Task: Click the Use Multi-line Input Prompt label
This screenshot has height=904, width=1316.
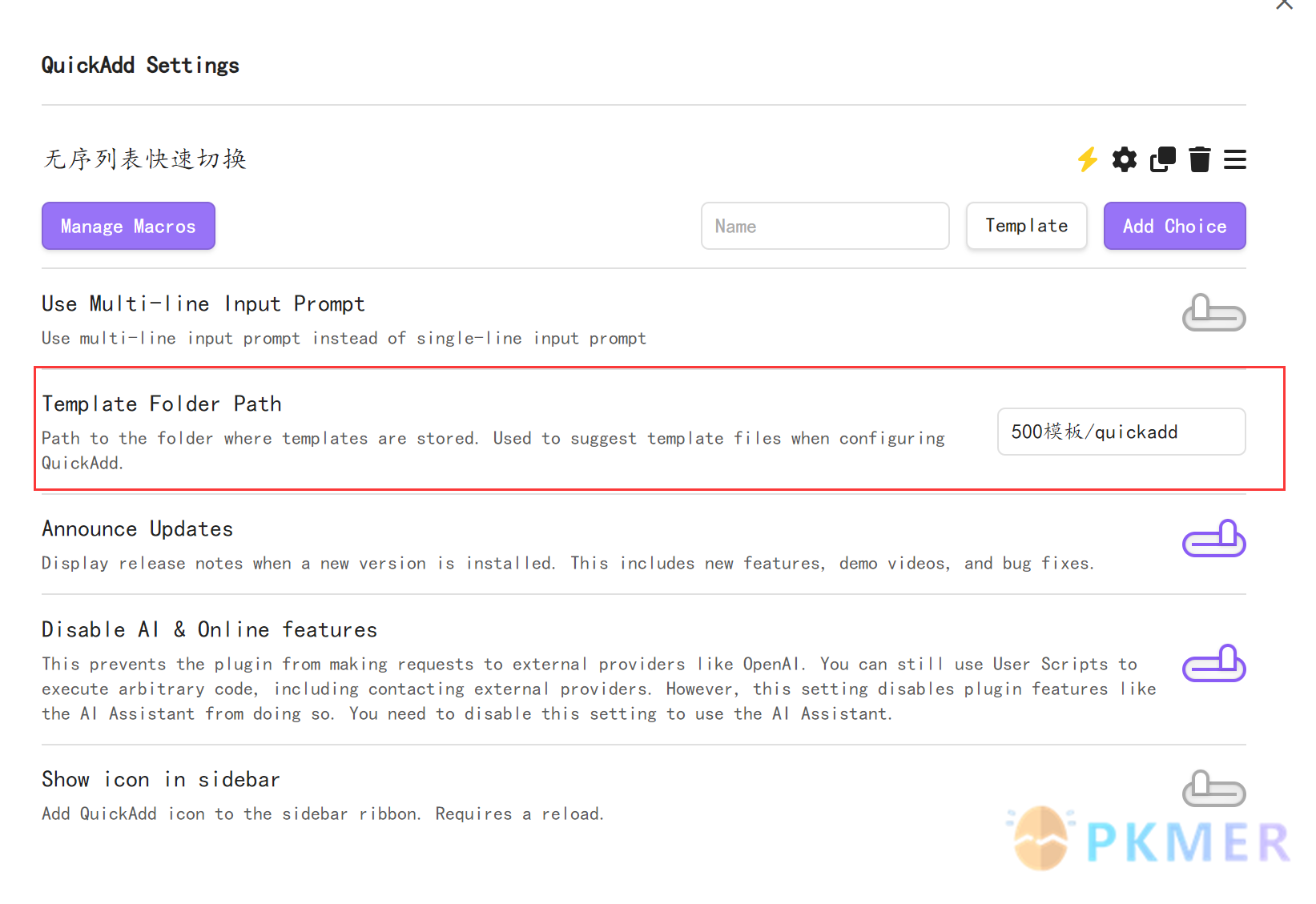Action: (203, 303)
